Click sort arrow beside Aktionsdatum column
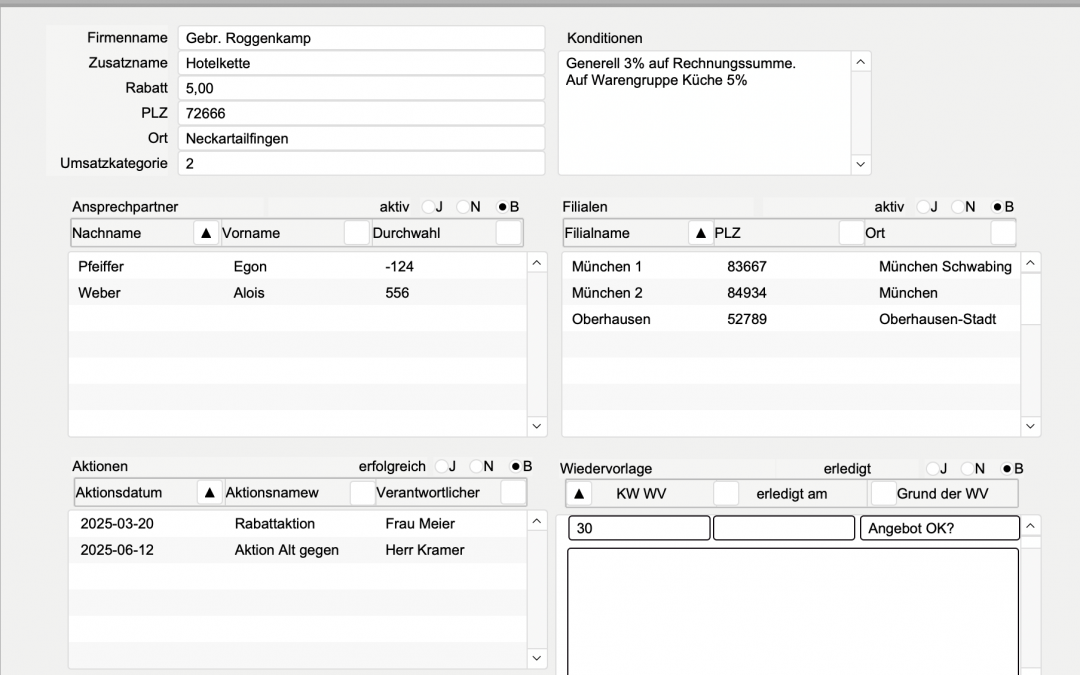Viewport: 1080px width, 675px height. point(210,492)
